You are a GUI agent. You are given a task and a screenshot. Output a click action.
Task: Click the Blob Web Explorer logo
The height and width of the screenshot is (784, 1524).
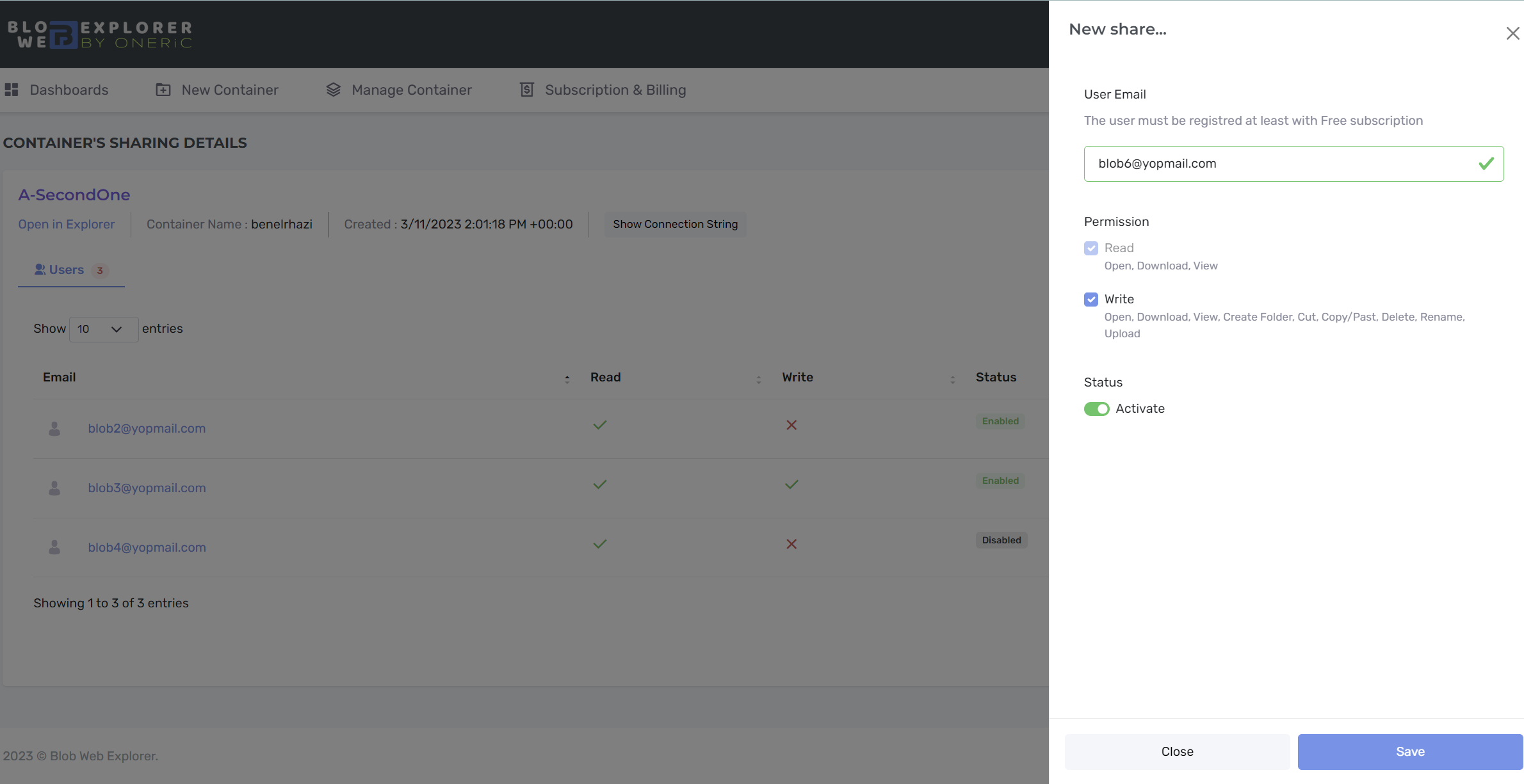[100, 35]
